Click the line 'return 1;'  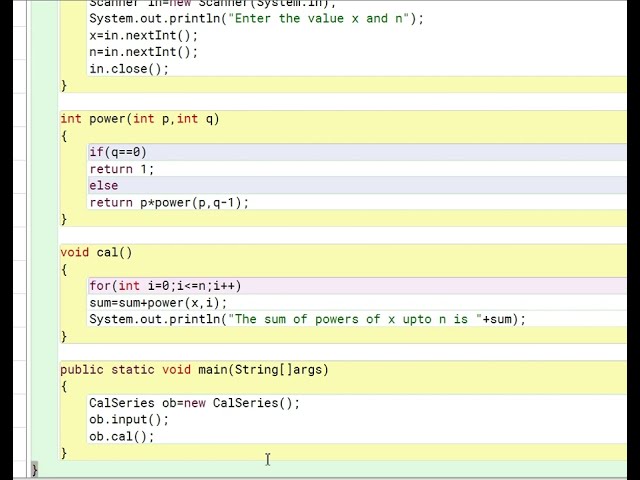click(121, 169)
